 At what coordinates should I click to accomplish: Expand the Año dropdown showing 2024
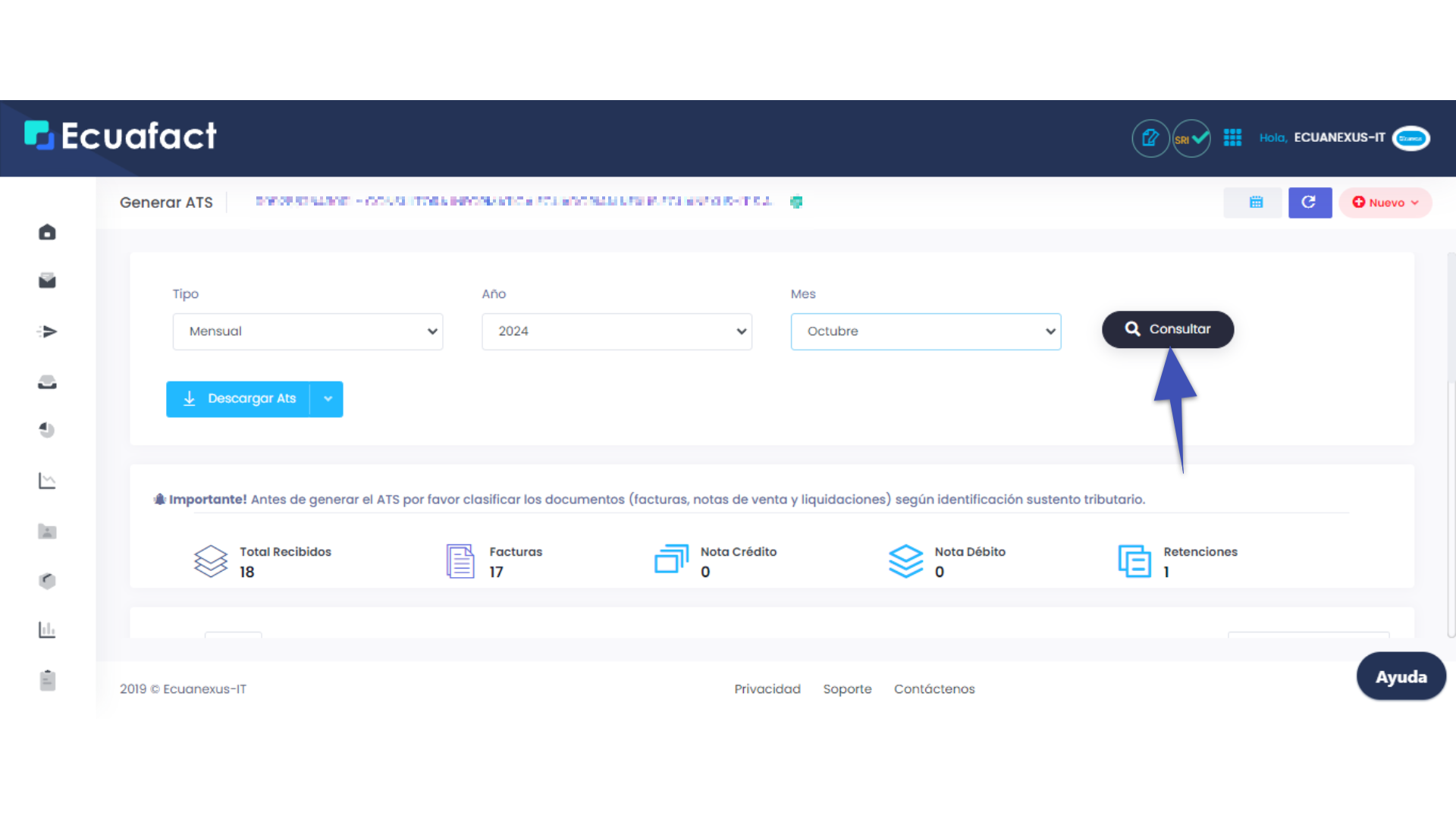(617, 331)
